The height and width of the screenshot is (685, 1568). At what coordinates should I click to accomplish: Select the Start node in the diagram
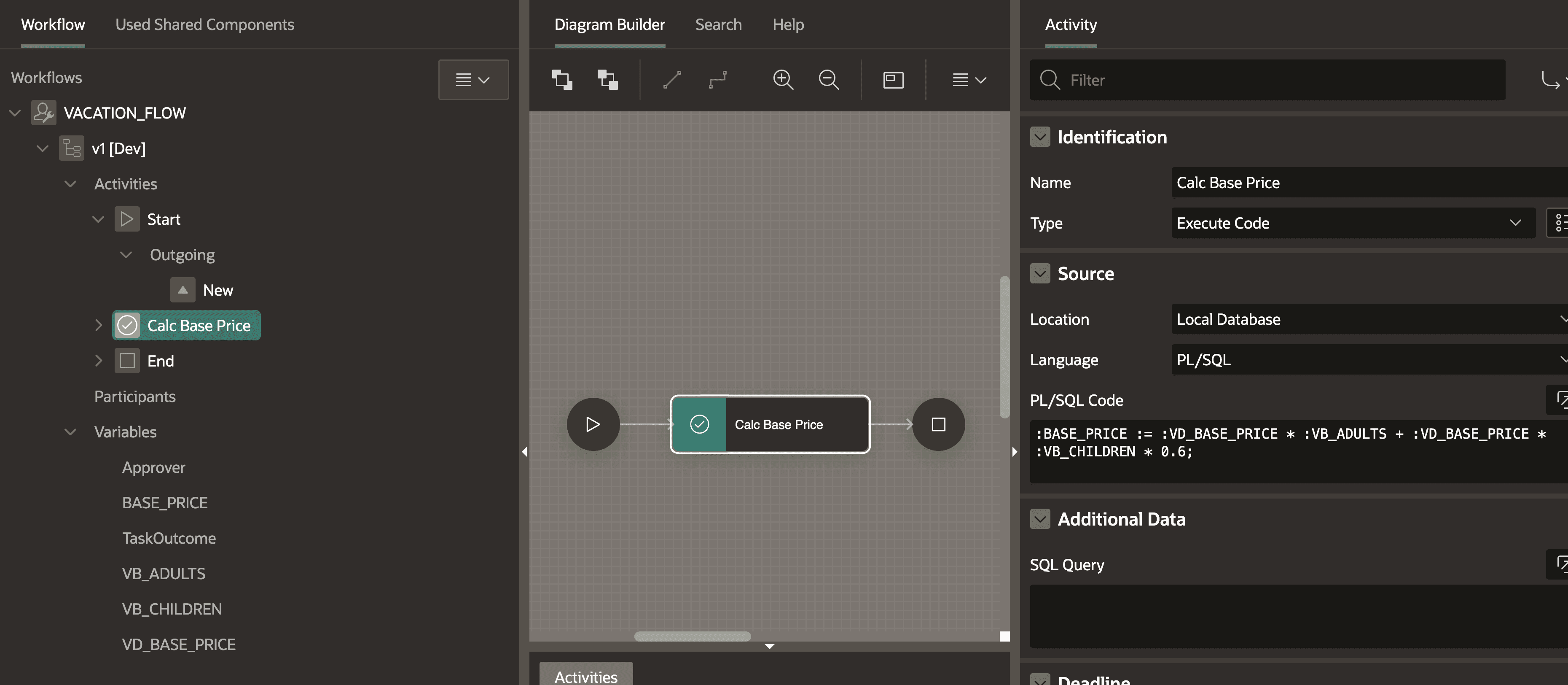coord(593,424)
